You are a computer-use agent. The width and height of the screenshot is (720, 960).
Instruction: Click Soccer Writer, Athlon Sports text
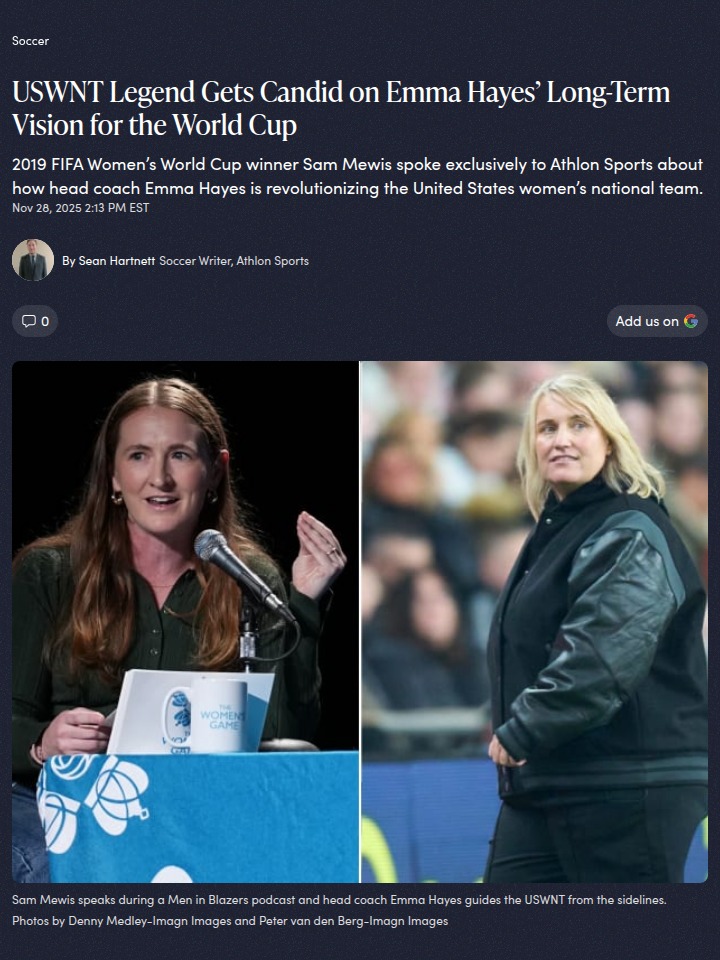[234, 261]
